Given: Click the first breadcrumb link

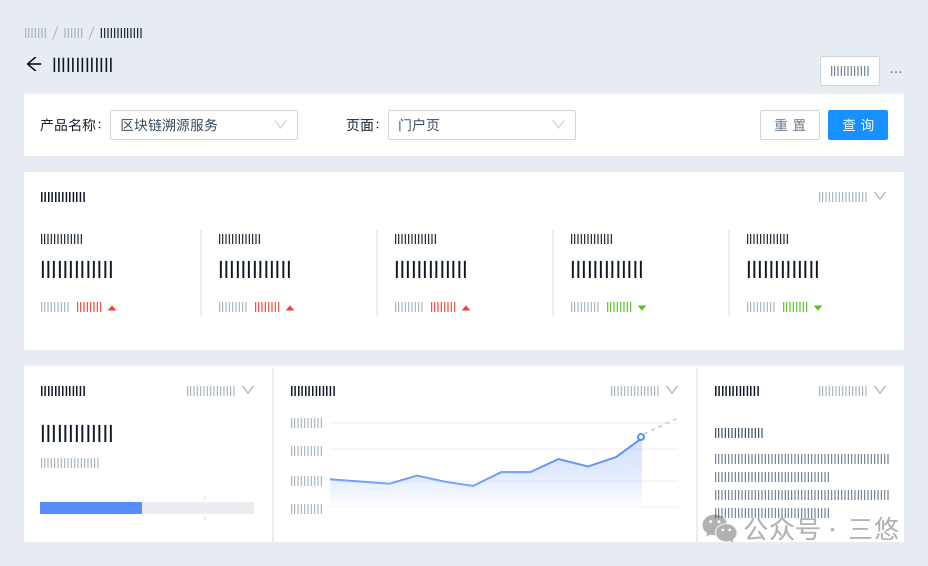Looking at the screenshot, I should [36, 33].
